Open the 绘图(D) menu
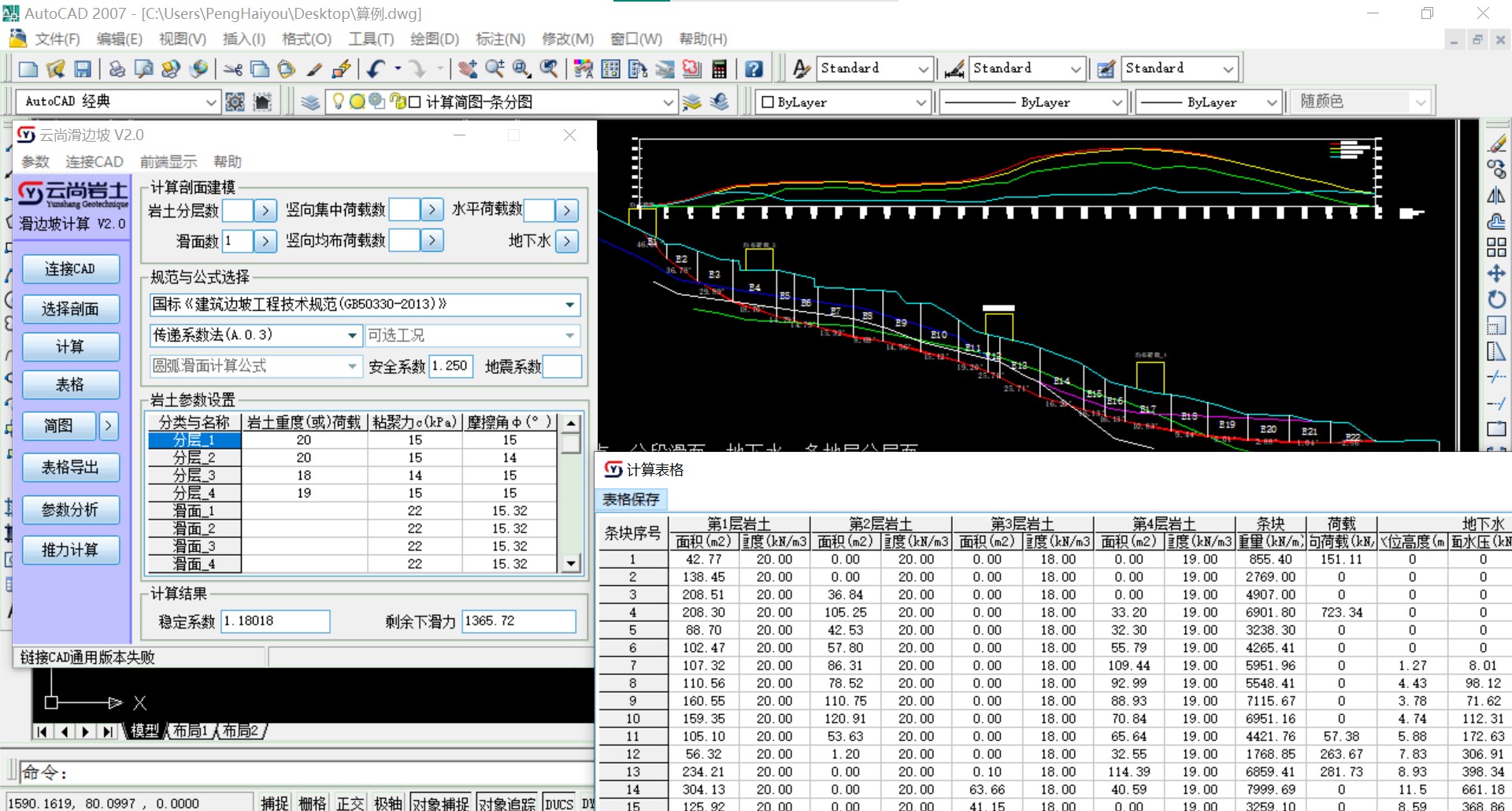Image resolution: width=1512 pixels, height=811 pixels. (434, 39)
